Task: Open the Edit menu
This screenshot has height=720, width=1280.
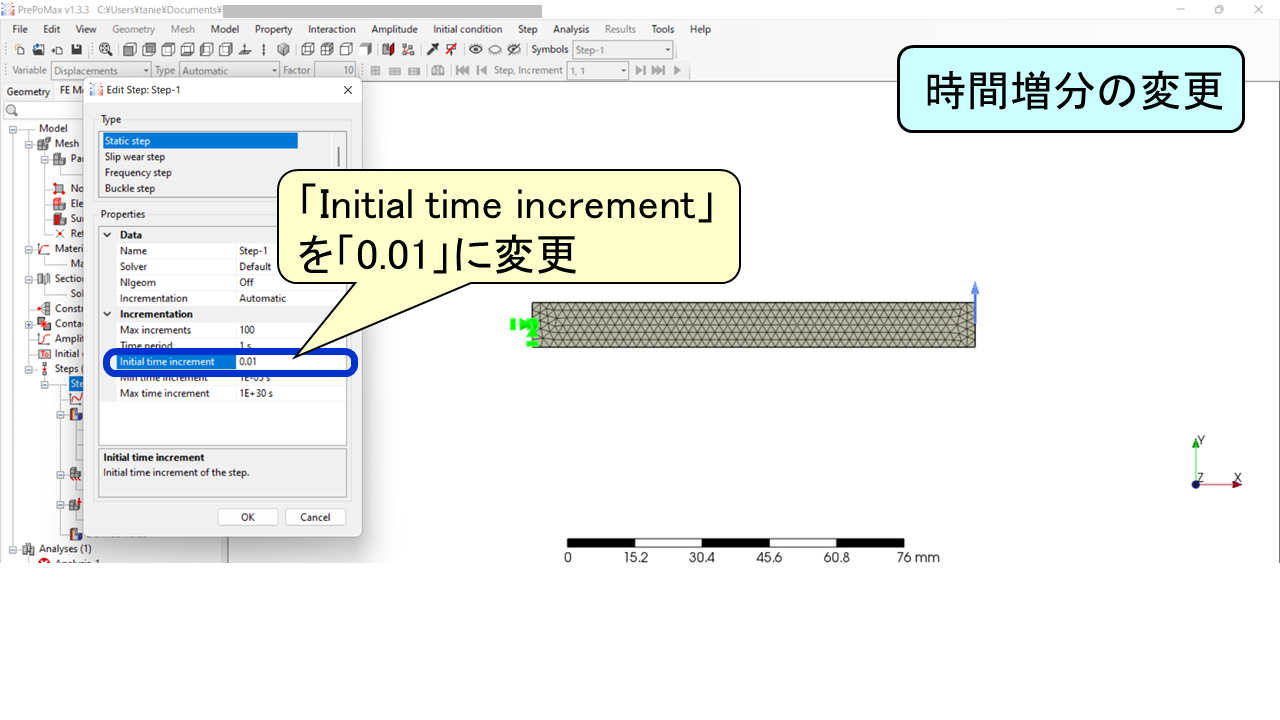Action: click(x=52, y=29)
